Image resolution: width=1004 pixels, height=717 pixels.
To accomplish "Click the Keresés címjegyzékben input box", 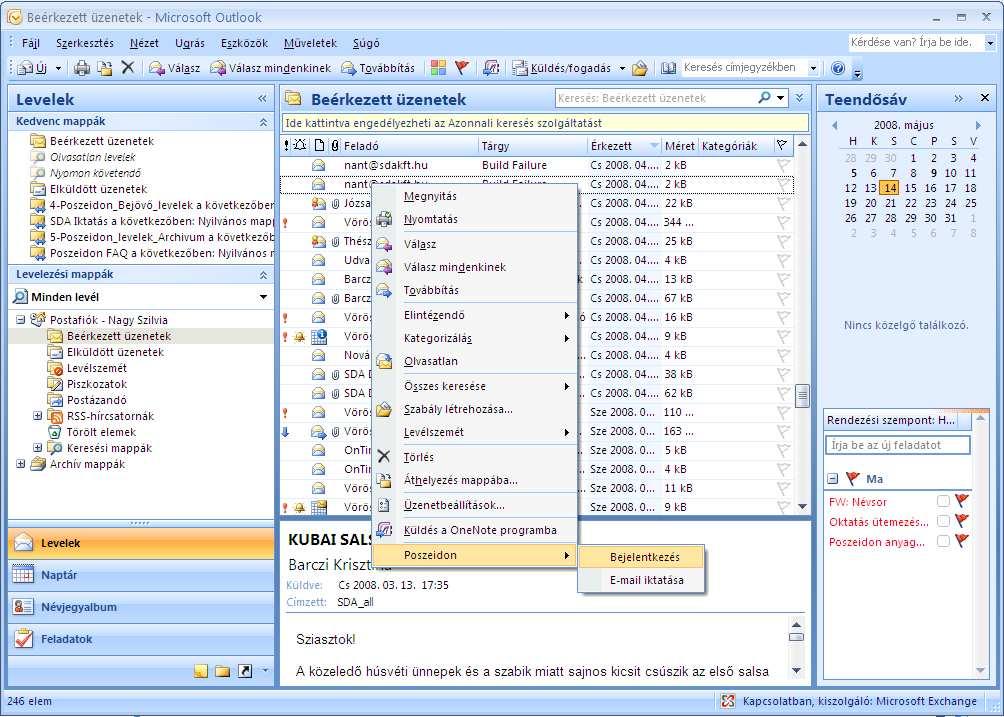I will click(743, 67).
